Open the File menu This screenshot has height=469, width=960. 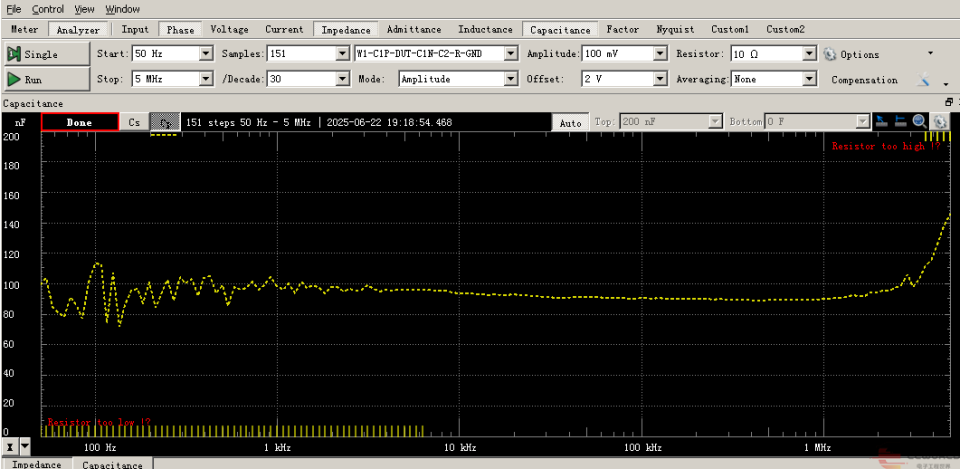pos(13,9)
